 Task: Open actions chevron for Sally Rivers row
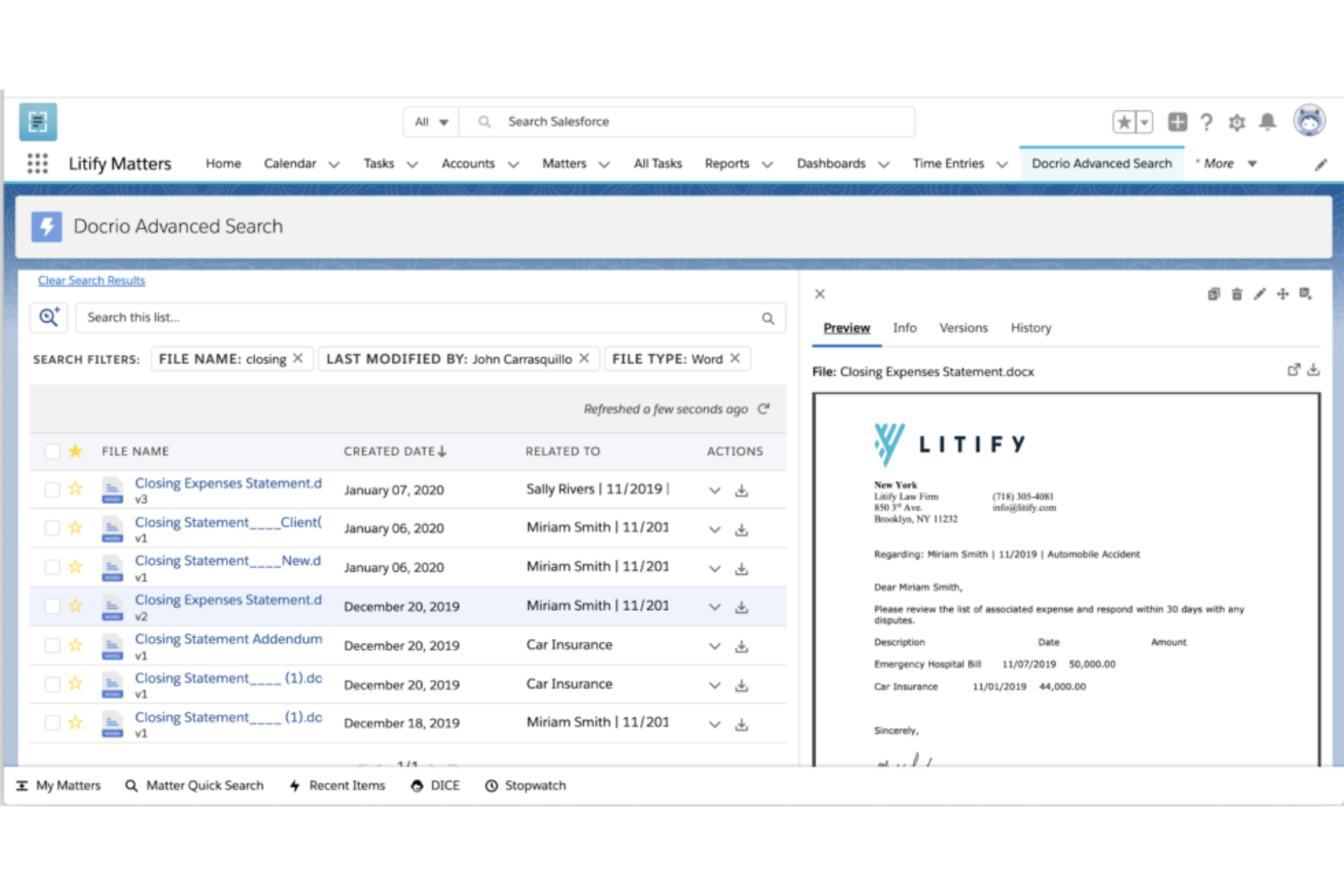(715, 490)
